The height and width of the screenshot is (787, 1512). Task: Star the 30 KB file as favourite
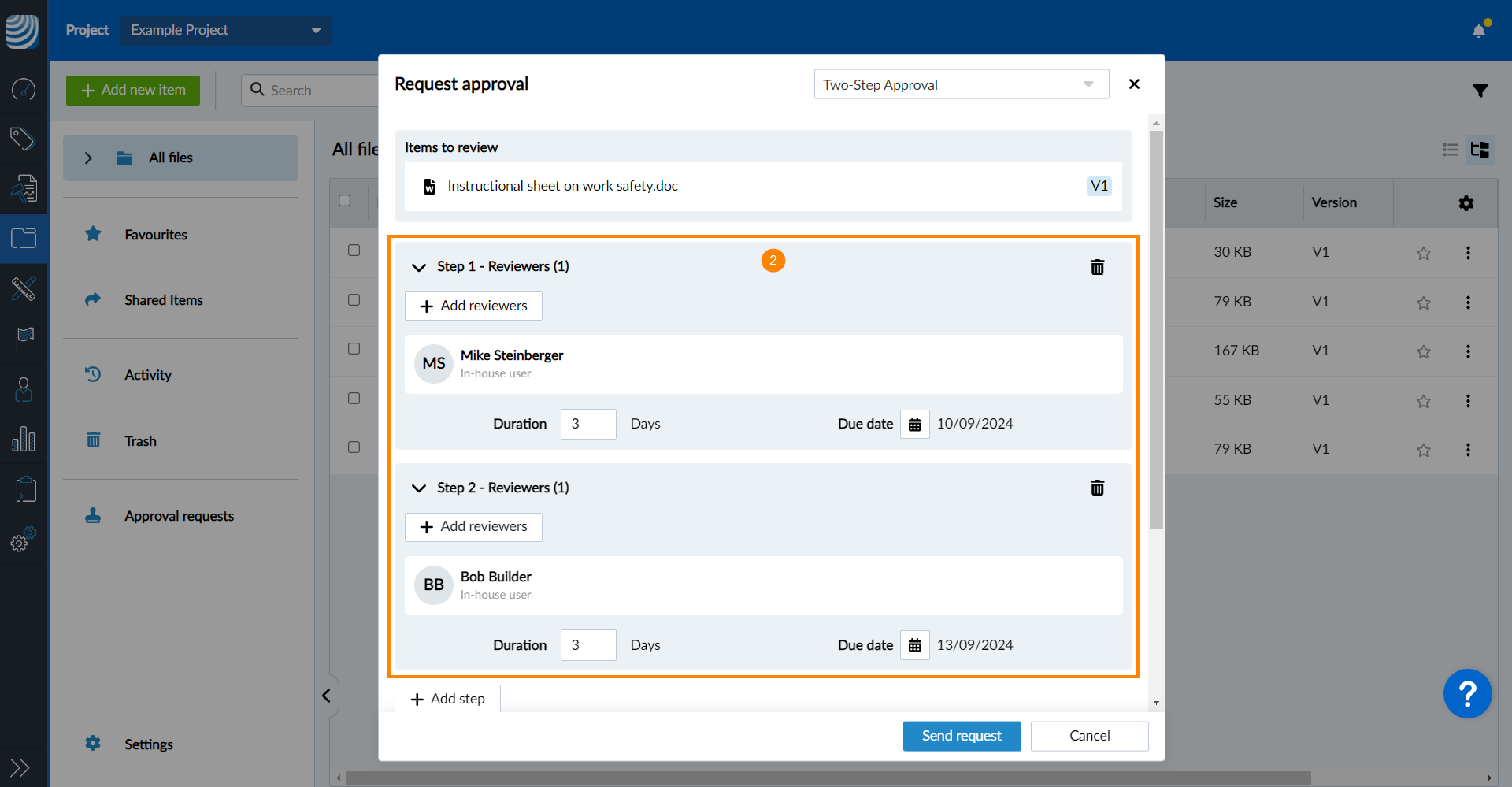(x=1423, y=253)
